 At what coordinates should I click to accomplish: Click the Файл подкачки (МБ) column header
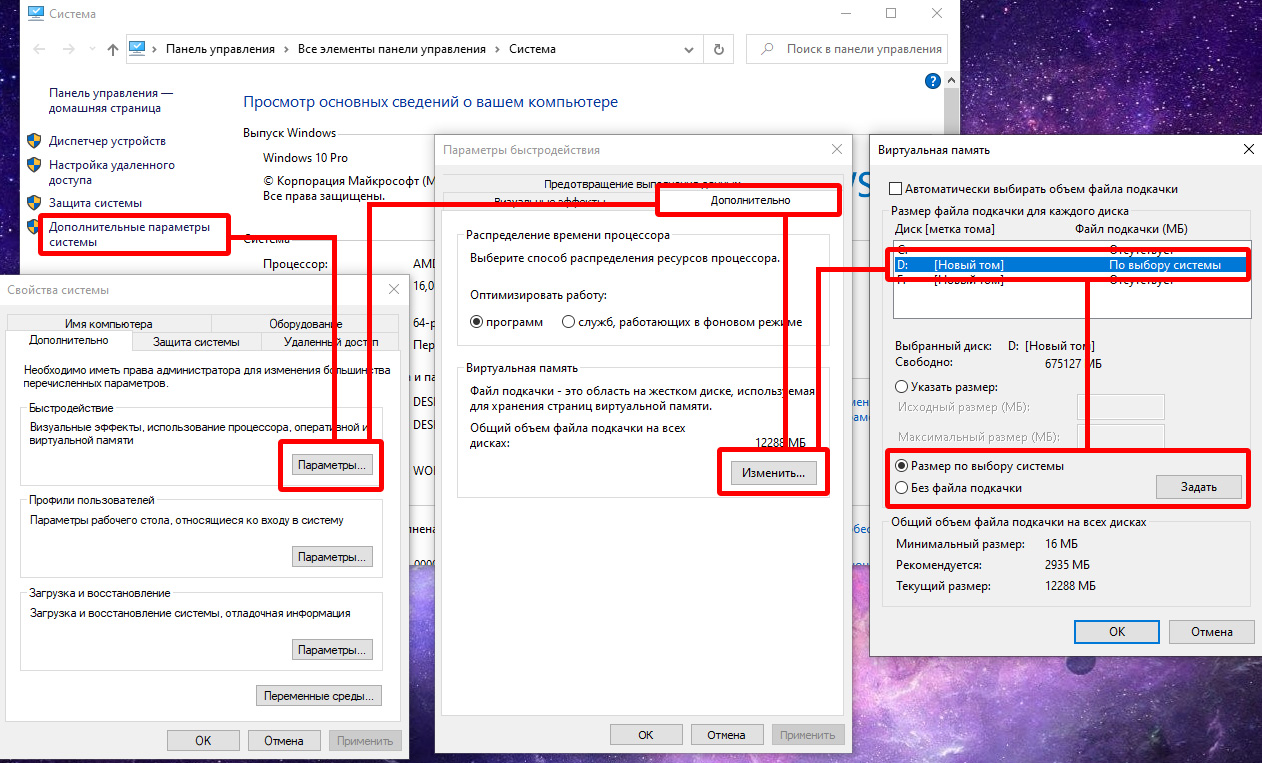[x=1130, y=229]
